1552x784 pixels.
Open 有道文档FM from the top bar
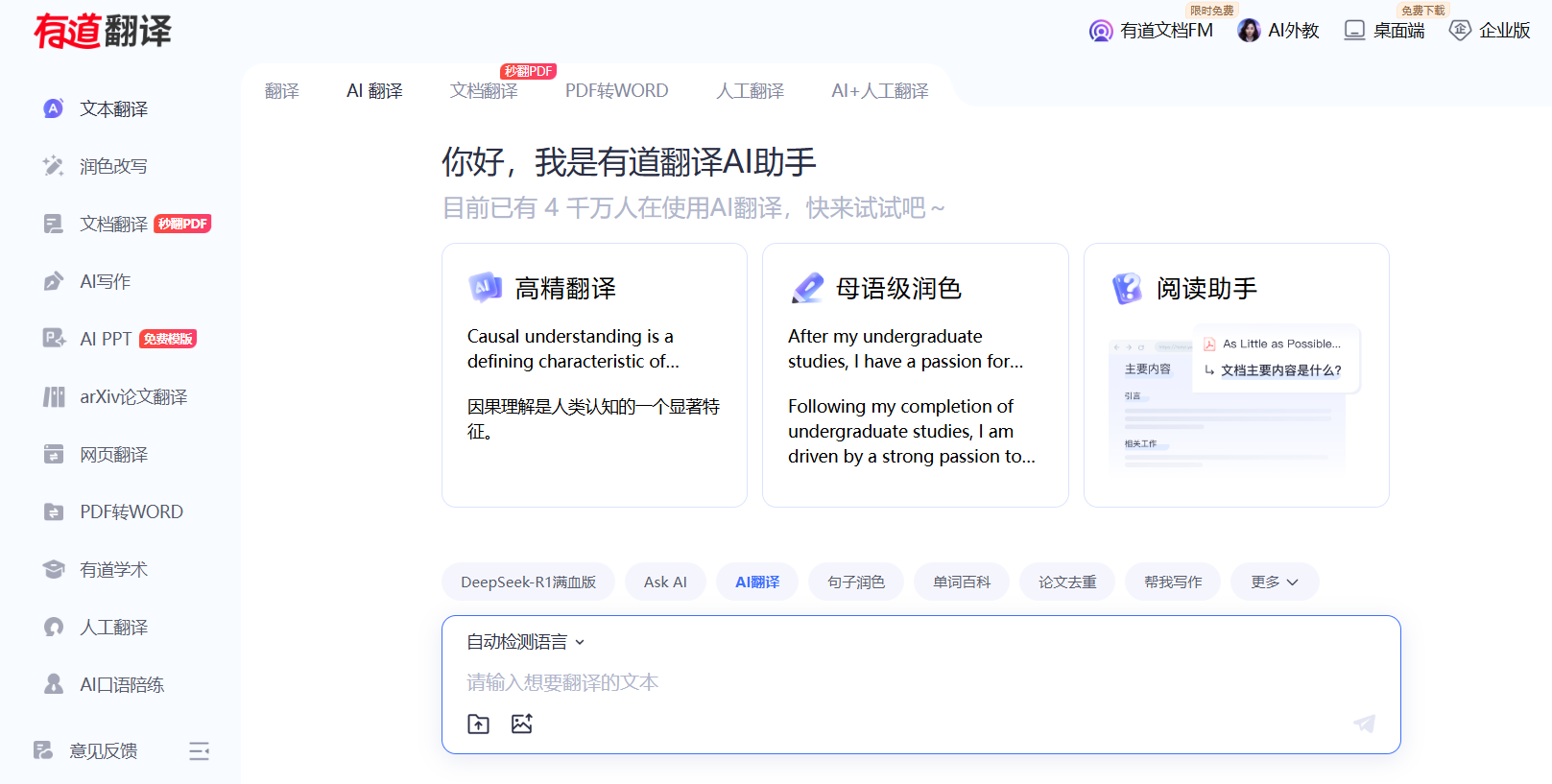coord(1152,31)
